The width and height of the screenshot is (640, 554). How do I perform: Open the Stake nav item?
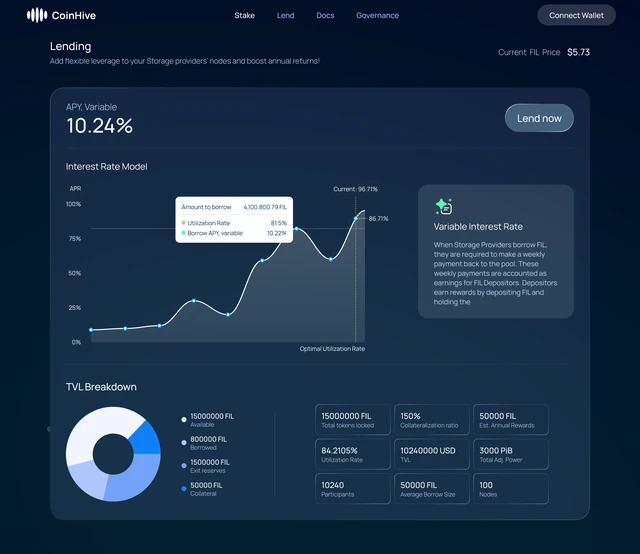click(x=244, y=16)
